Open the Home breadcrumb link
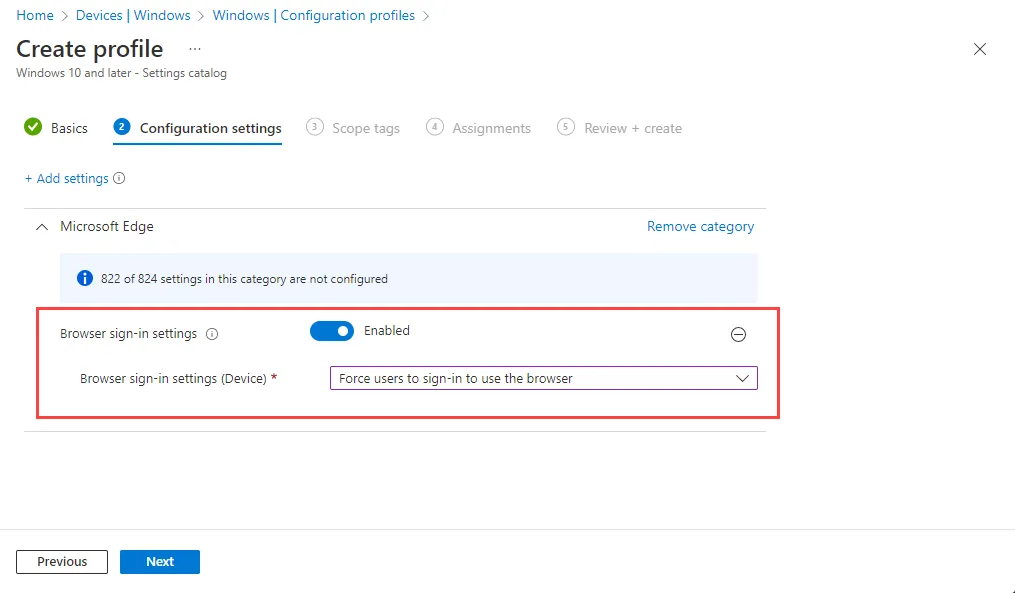 coord(35,16)
